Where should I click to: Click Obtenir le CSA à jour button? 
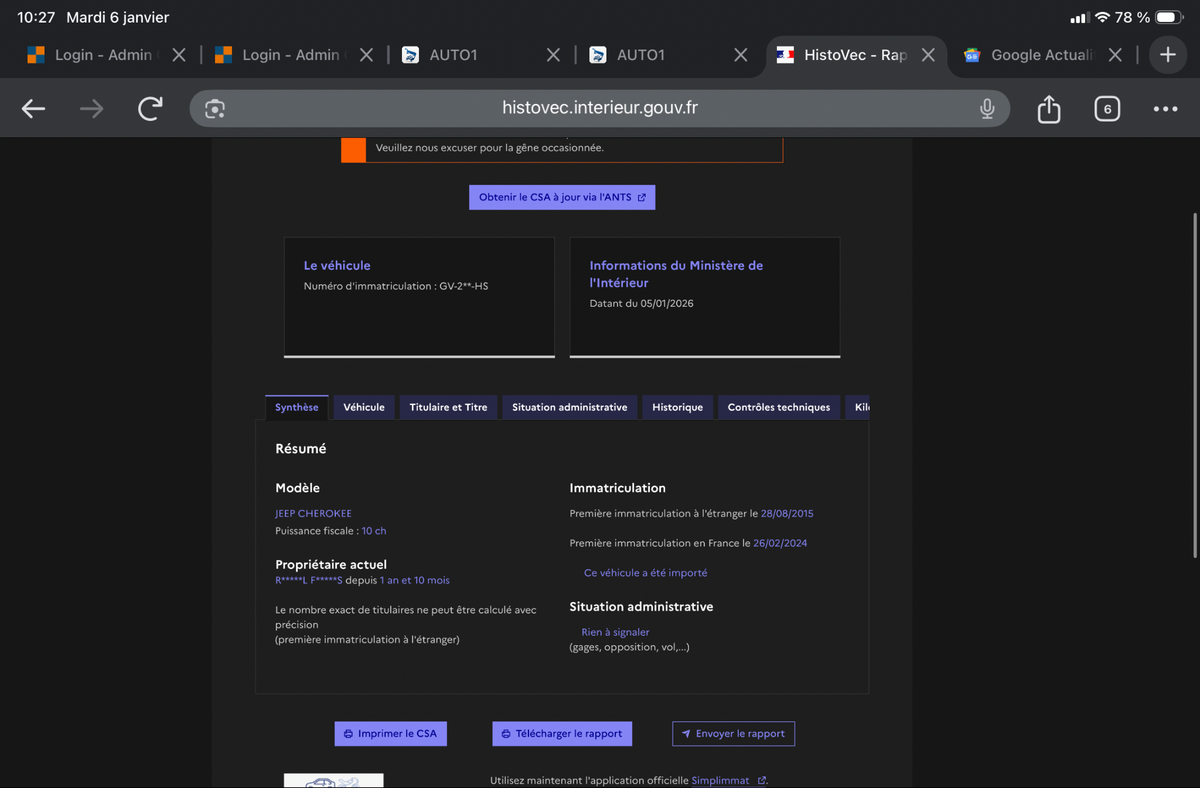point(562,197)
